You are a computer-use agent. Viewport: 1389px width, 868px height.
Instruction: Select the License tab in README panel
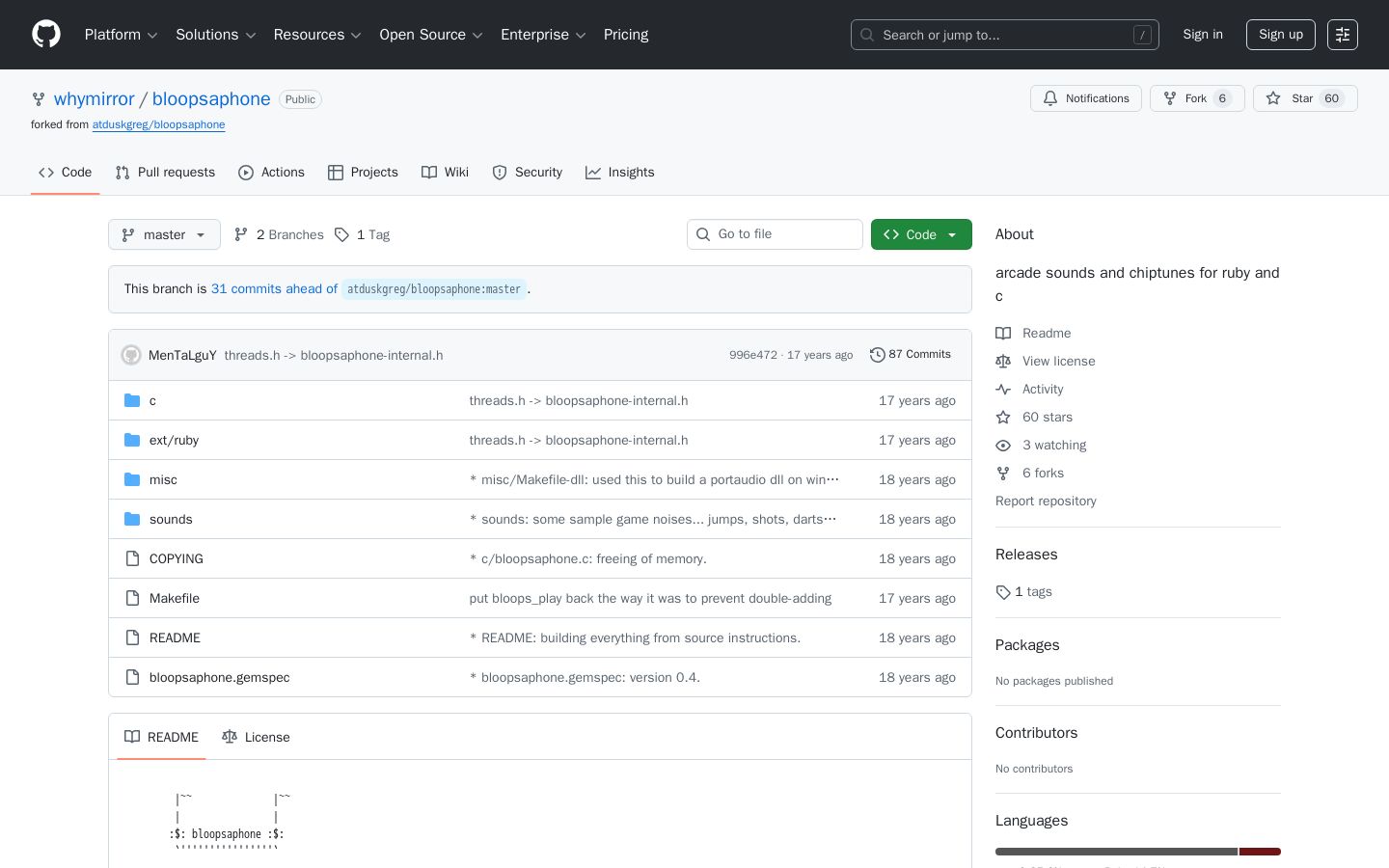point(256,737)
